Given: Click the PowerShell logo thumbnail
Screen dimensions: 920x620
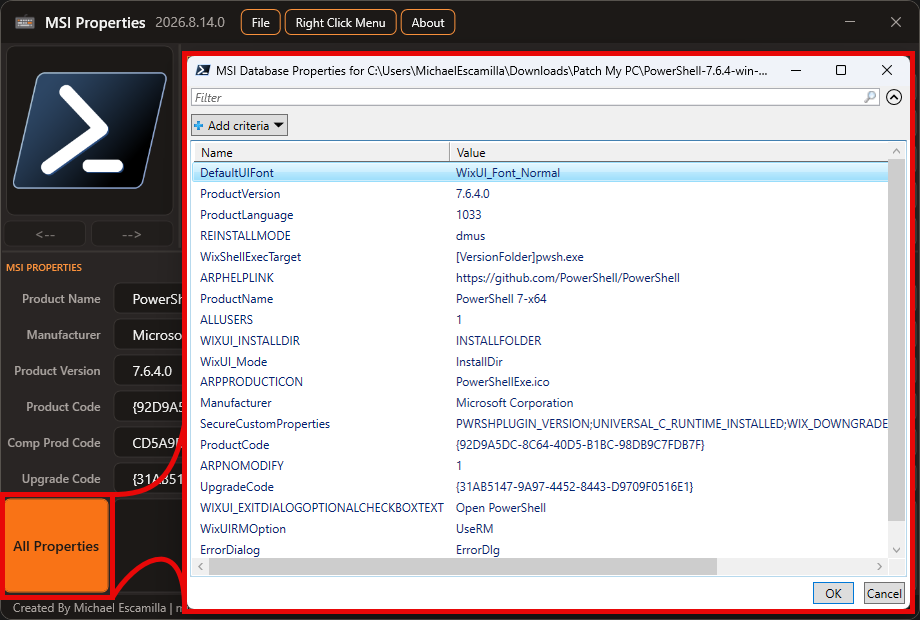Looking at the screenshot, I should pyautogui.click(x=90, y=131).
